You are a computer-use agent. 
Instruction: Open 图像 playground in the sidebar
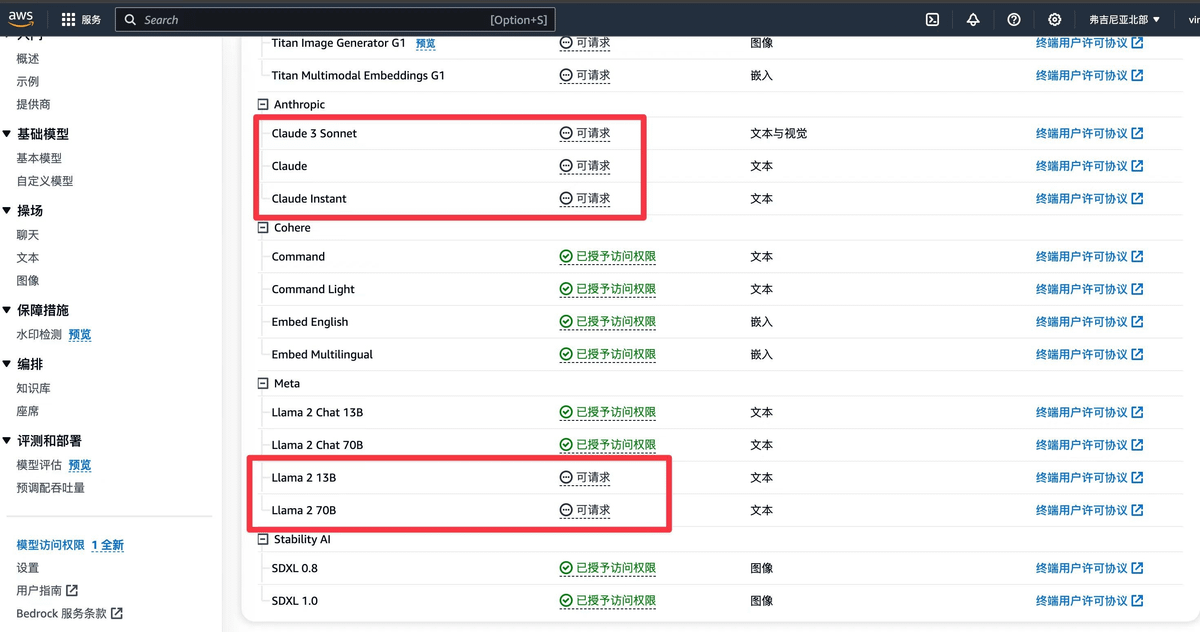point(28,281)
